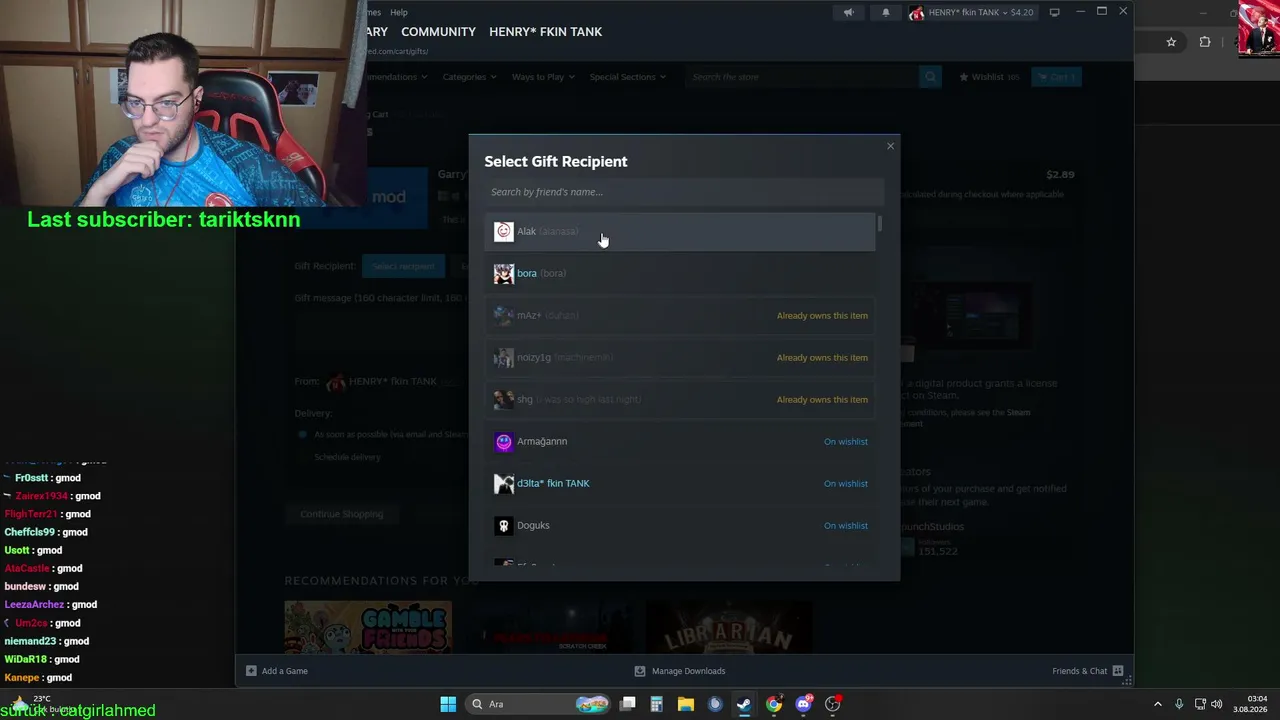Click Continue Shopping button
The width and height of the screenshot is (1280, 720).
point(341,514)
